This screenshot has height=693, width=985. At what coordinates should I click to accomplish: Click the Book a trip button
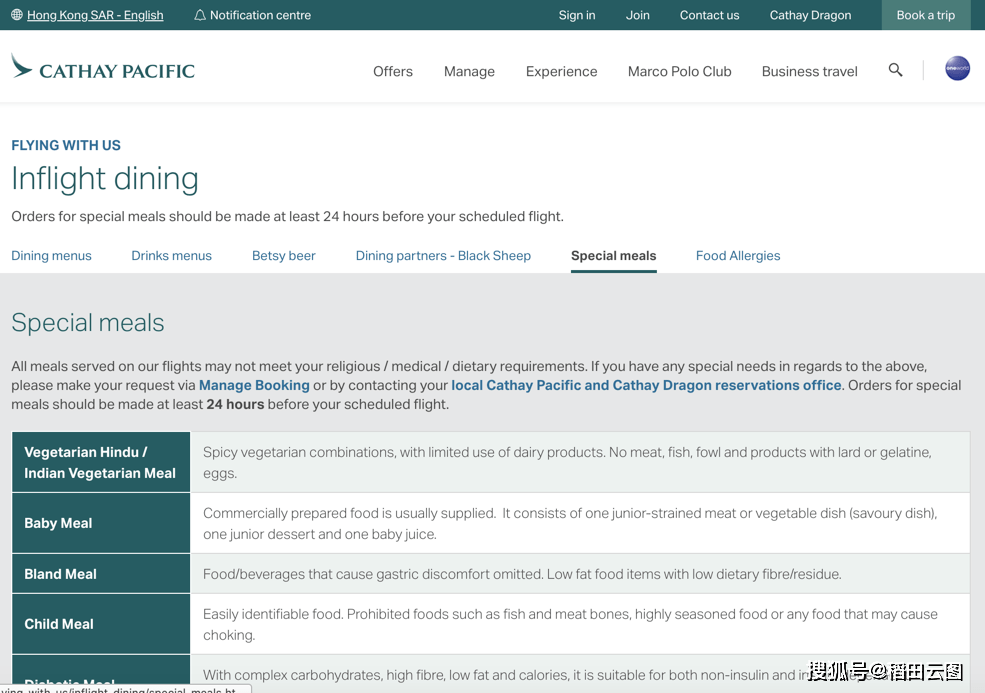click(x=926, y=15)
